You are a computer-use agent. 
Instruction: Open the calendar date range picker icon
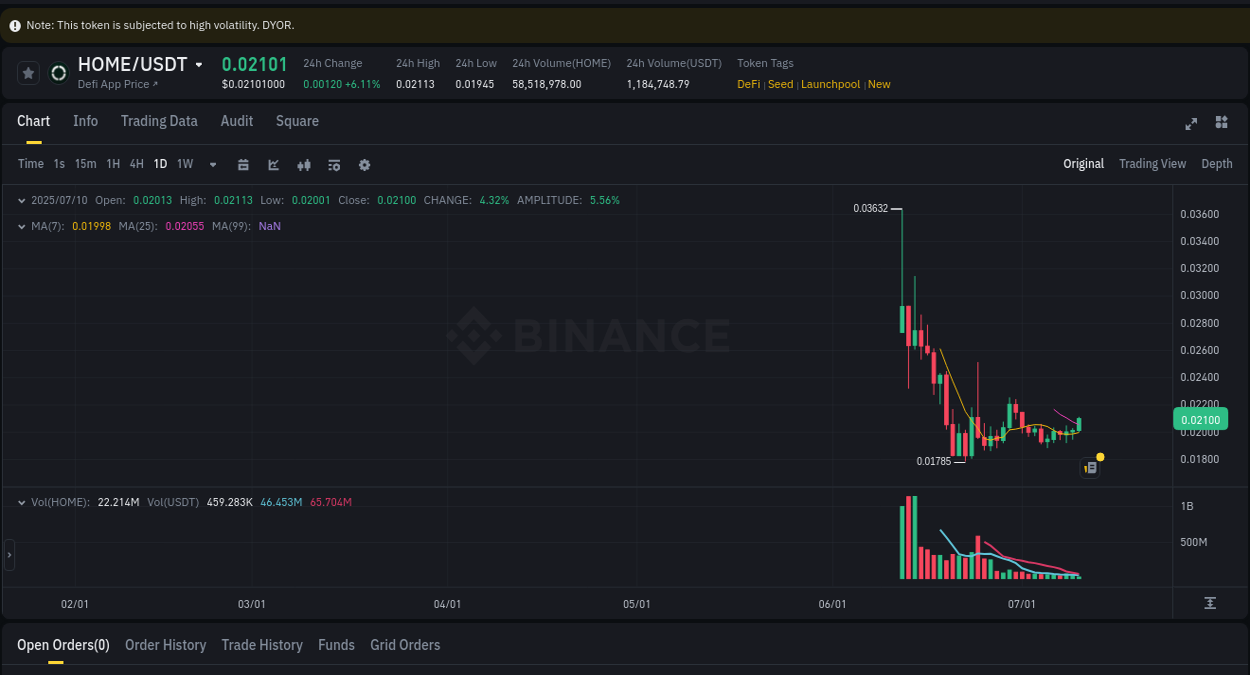click(x=243, y=164)
